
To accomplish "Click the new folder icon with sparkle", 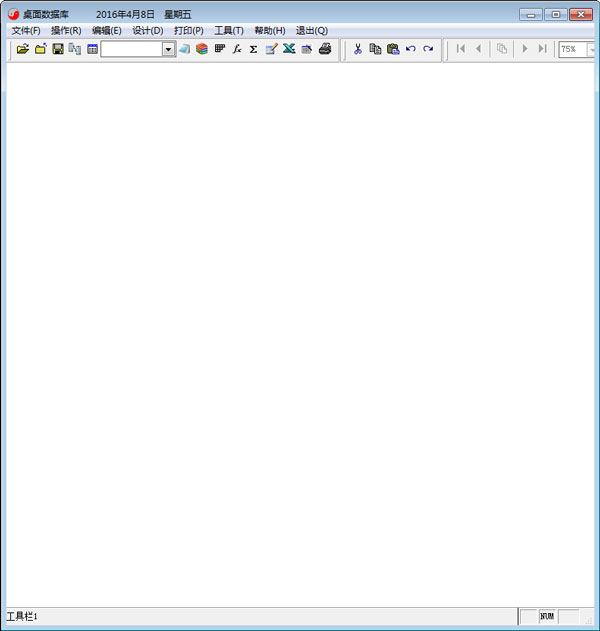I will [41, 49].
